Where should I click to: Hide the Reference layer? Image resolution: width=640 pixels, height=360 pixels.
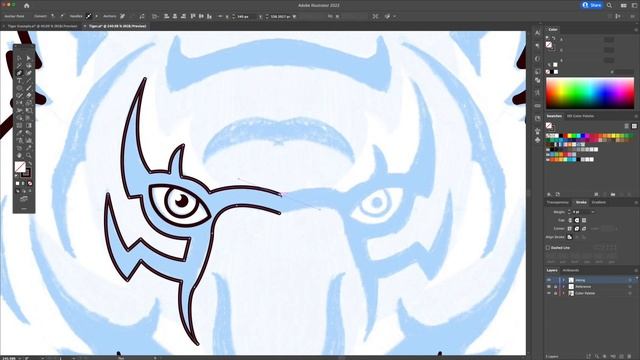pos(549,287)
